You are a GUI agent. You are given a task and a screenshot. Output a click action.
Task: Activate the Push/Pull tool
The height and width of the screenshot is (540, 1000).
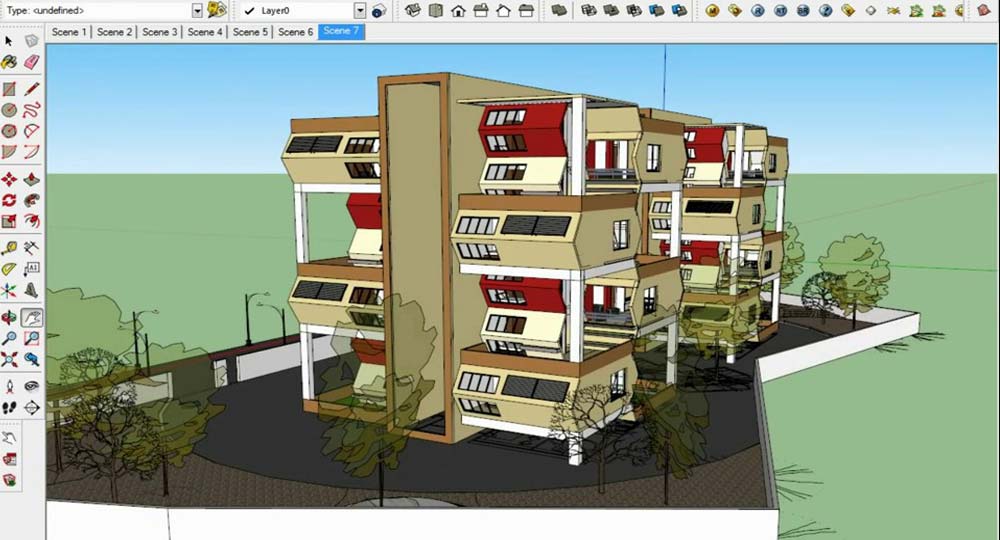31,179
